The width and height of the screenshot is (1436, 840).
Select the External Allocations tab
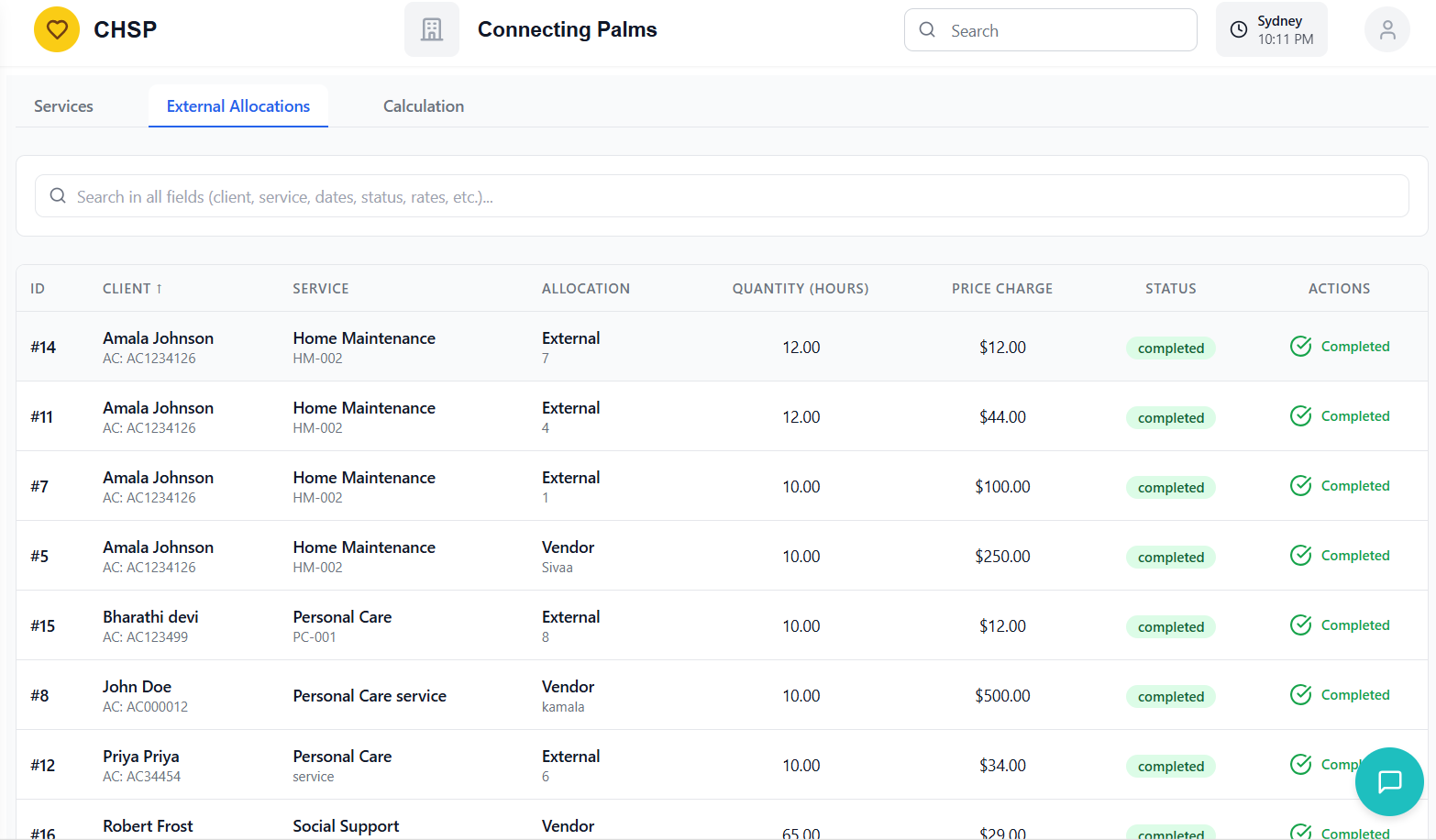coord(238,106)
